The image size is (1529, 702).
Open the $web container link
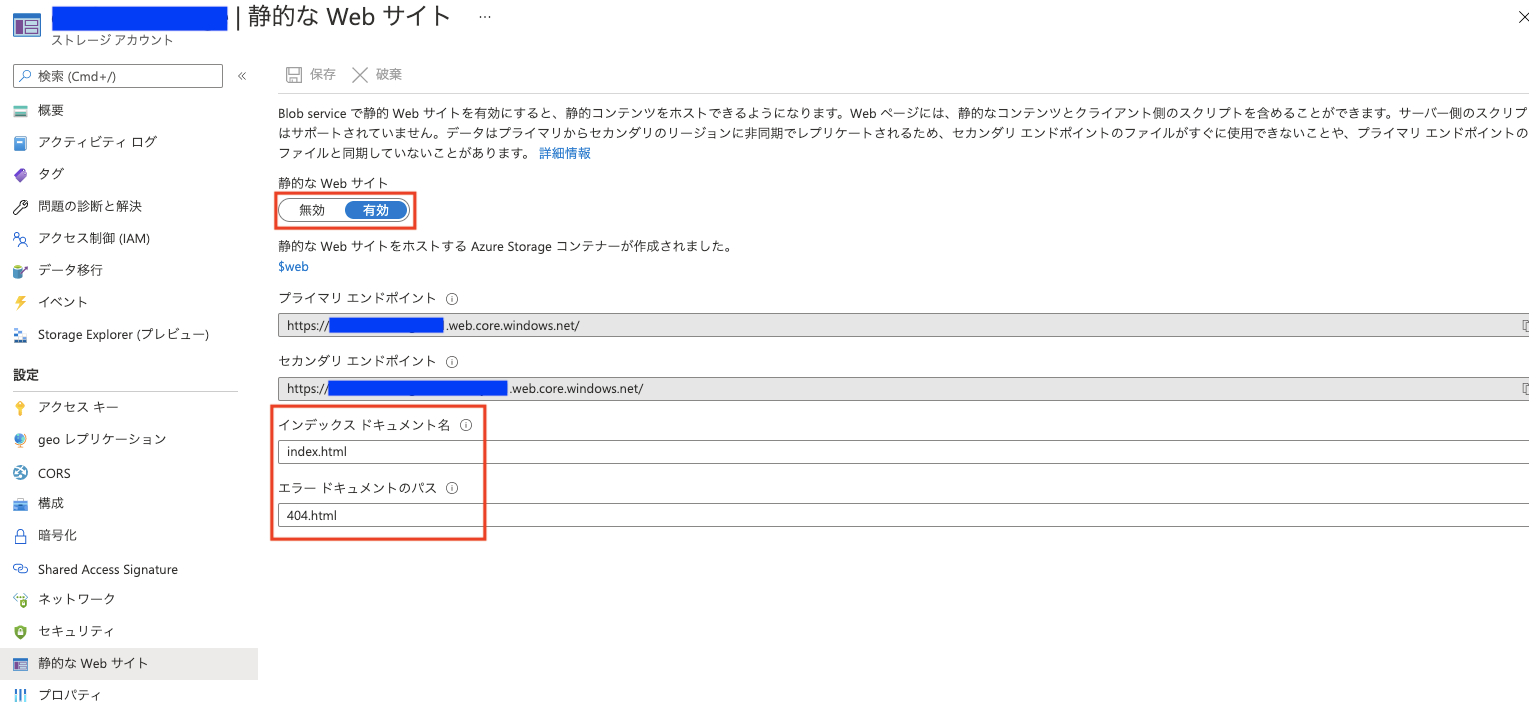point(293,267)
